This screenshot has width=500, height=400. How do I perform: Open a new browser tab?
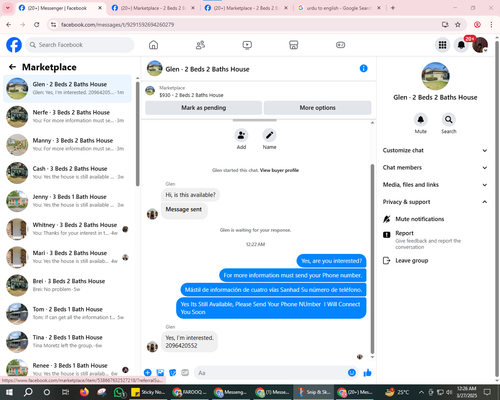393,8
